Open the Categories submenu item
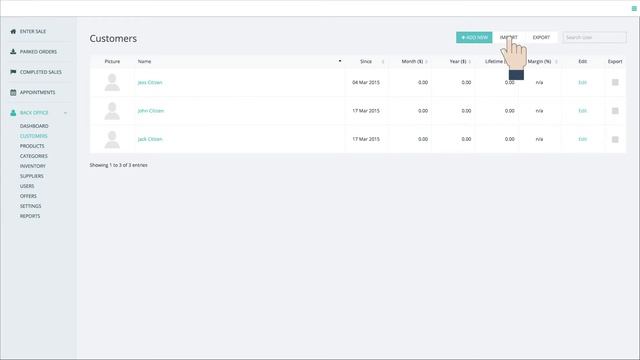Screen dimensions: 640x360 coord(34,156)
